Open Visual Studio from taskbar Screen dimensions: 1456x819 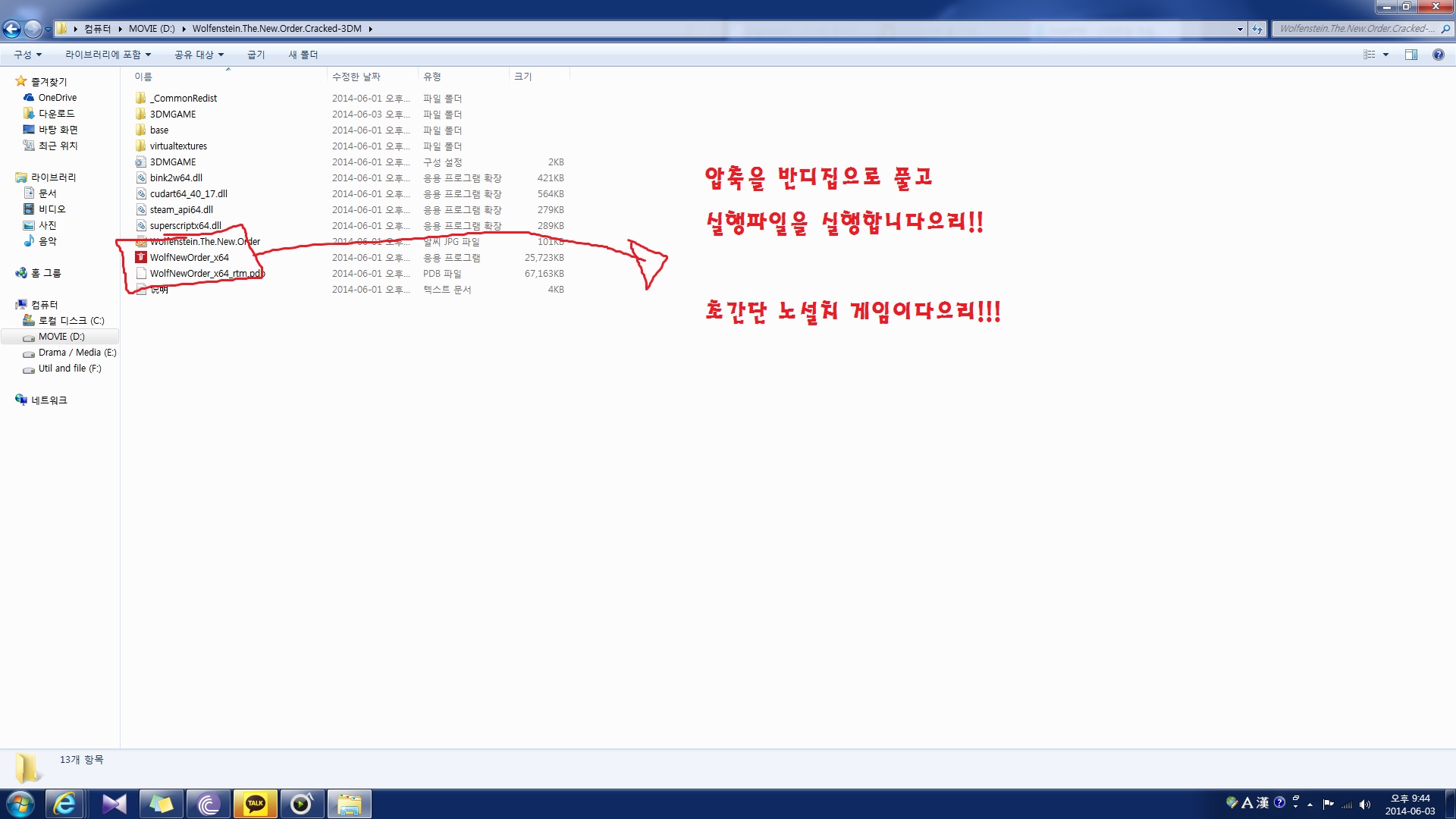[114, 804]
